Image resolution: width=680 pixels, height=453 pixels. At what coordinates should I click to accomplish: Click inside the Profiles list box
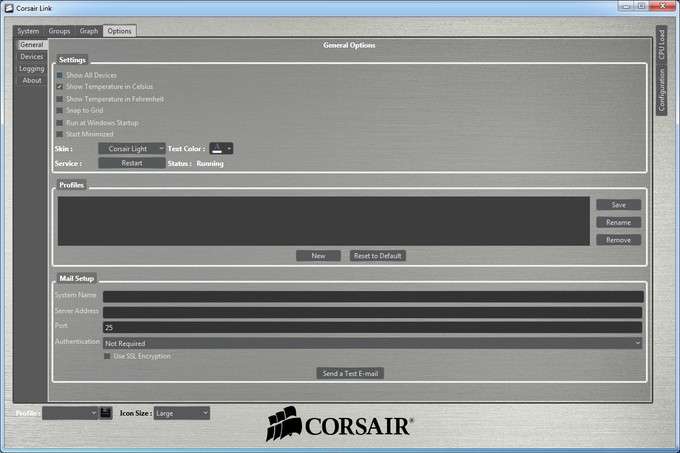click(324, 221)
